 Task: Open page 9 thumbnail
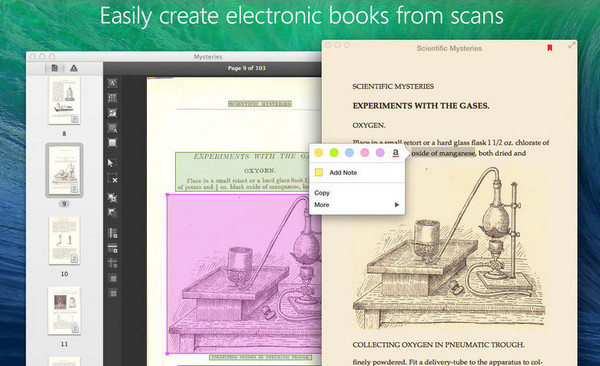(64, 170)
